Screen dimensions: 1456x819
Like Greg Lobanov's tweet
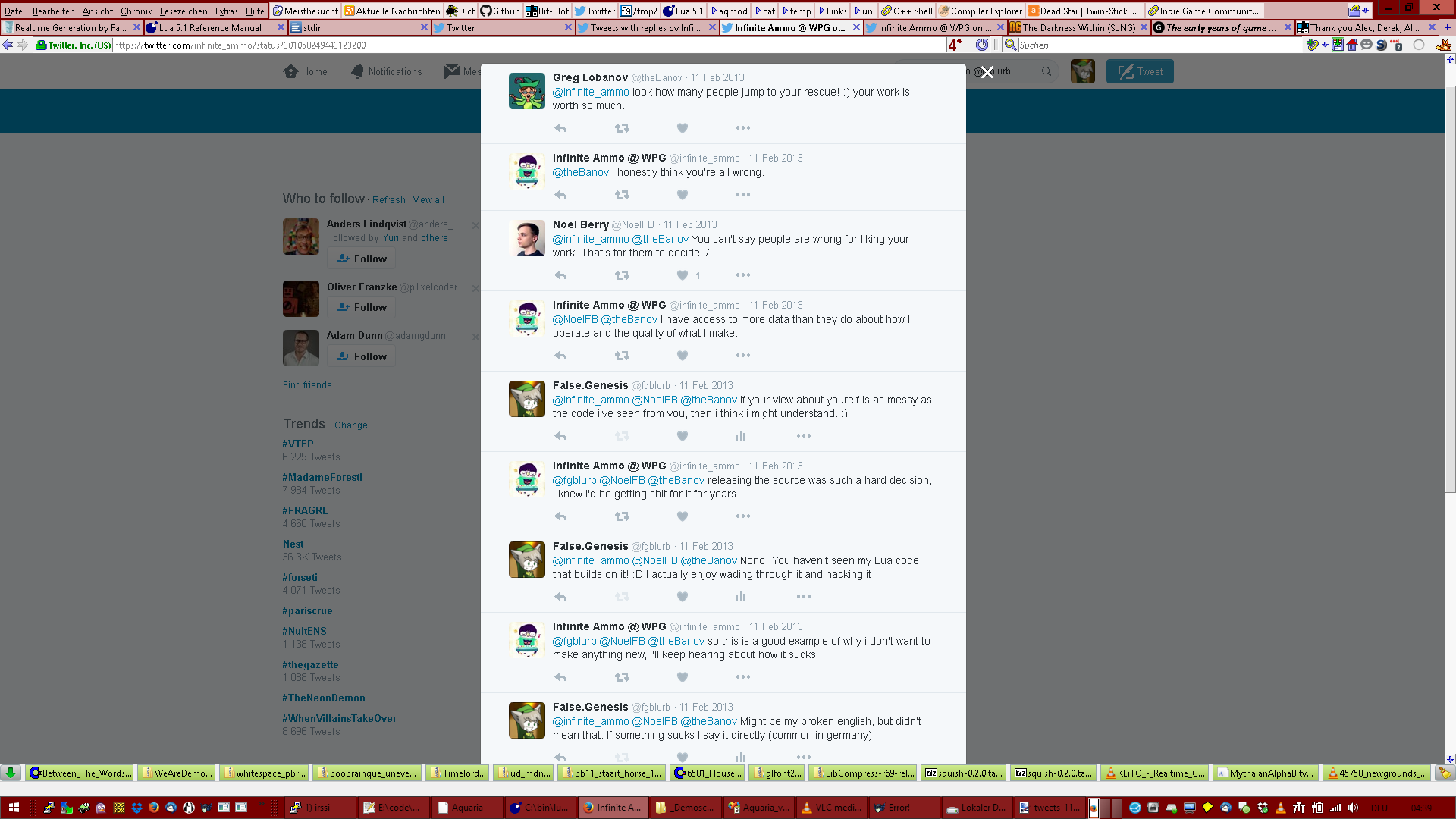coord(682,128)
